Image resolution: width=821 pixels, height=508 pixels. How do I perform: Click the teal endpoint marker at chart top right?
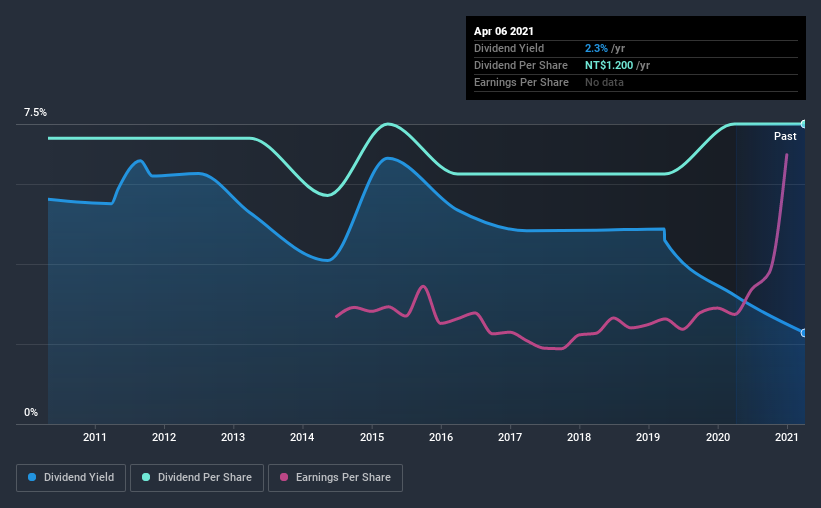click(x=803, y=124)
